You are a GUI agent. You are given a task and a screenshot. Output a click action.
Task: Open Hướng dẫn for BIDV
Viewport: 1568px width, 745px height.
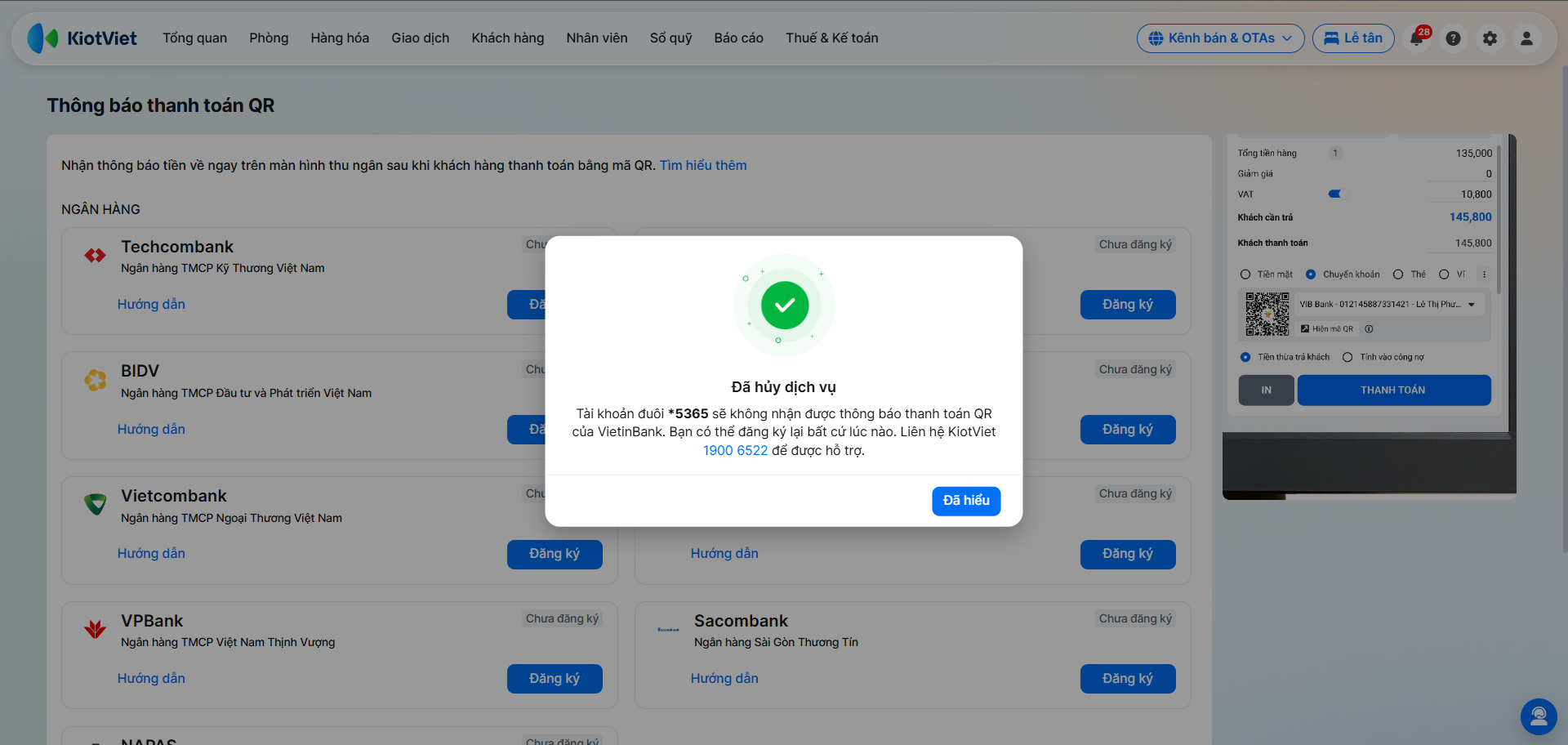(151, 430)
